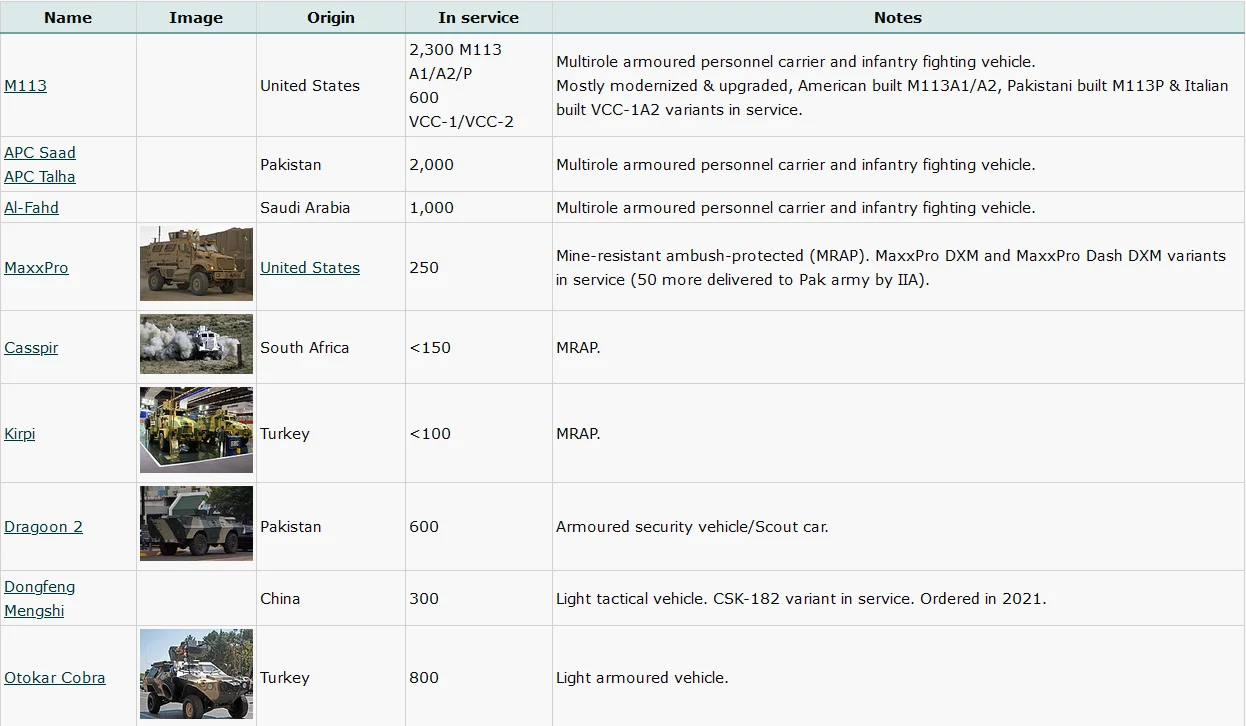Screen dimensions: 1246x726
Task: Click the Notes column header
Action: [898, 18]
